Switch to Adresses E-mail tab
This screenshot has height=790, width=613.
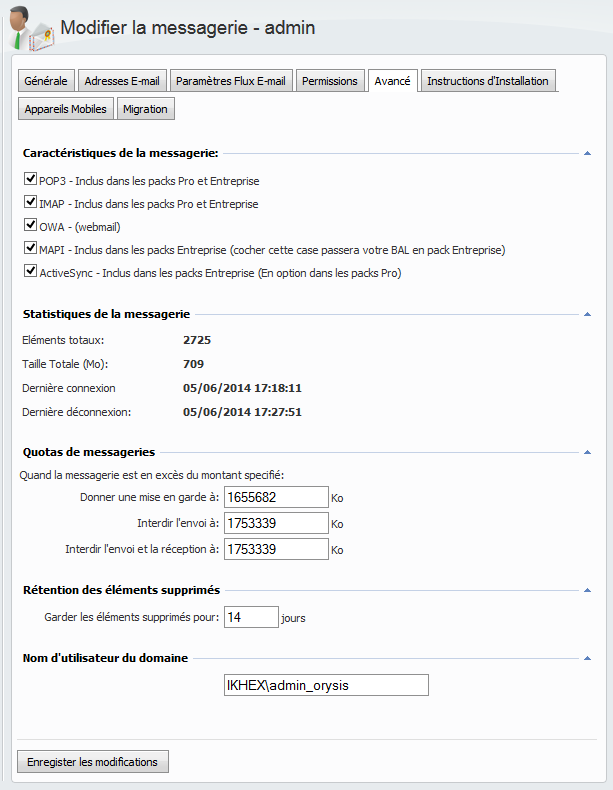tap(122, 81)
